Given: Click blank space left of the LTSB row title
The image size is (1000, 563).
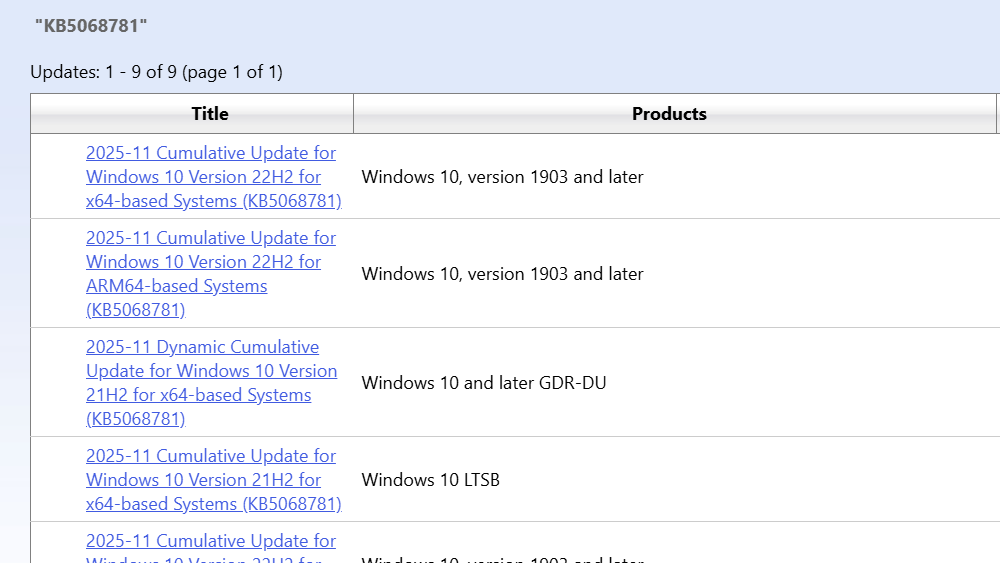Looking at the screenshot, I should pyautogui.click(x=57, y=480).
